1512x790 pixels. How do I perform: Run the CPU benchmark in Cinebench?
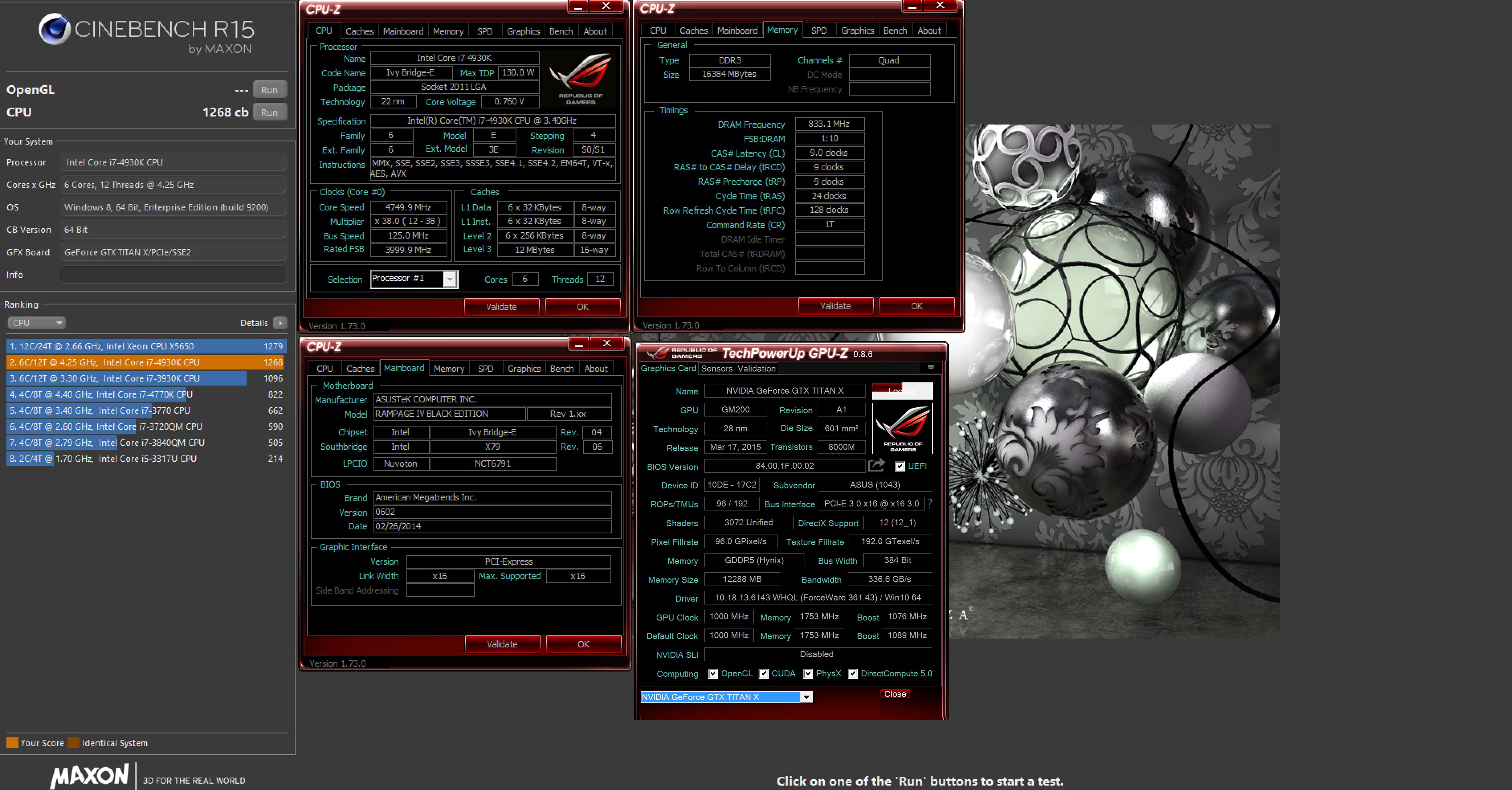tap(269, 112)
